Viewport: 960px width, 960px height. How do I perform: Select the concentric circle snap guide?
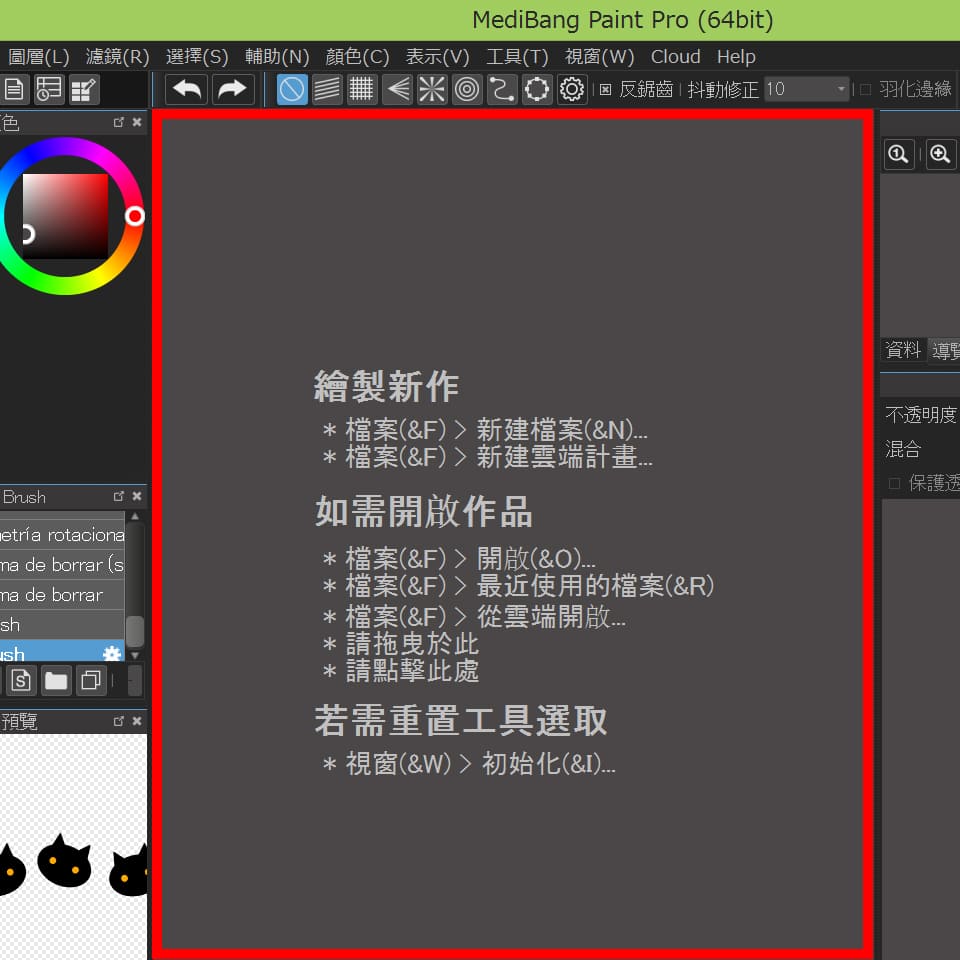pyautogui.click(x=467, y=89)
